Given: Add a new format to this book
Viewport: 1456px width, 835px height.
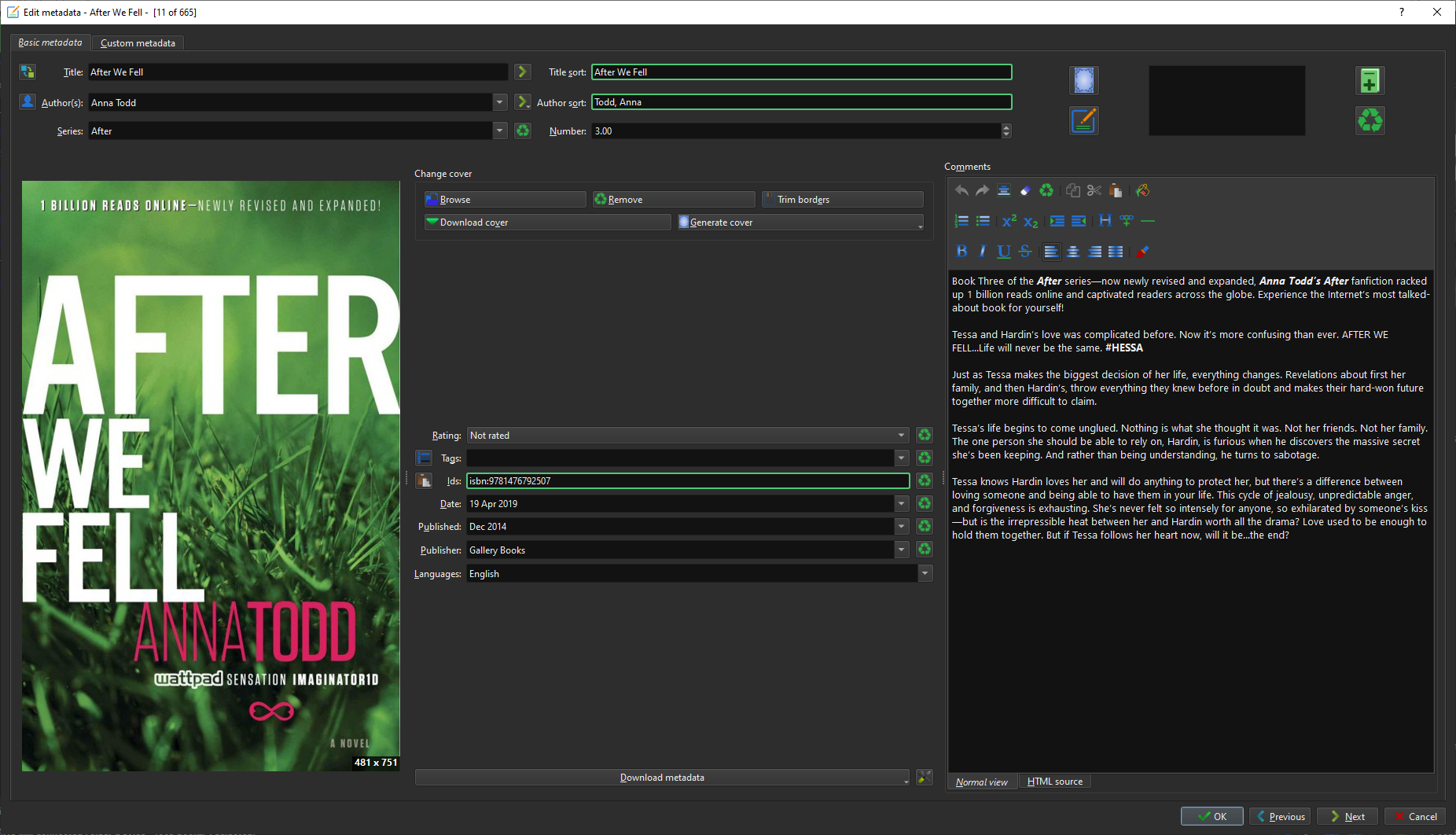Looking at the screenshot, I should click(1370, 80).
